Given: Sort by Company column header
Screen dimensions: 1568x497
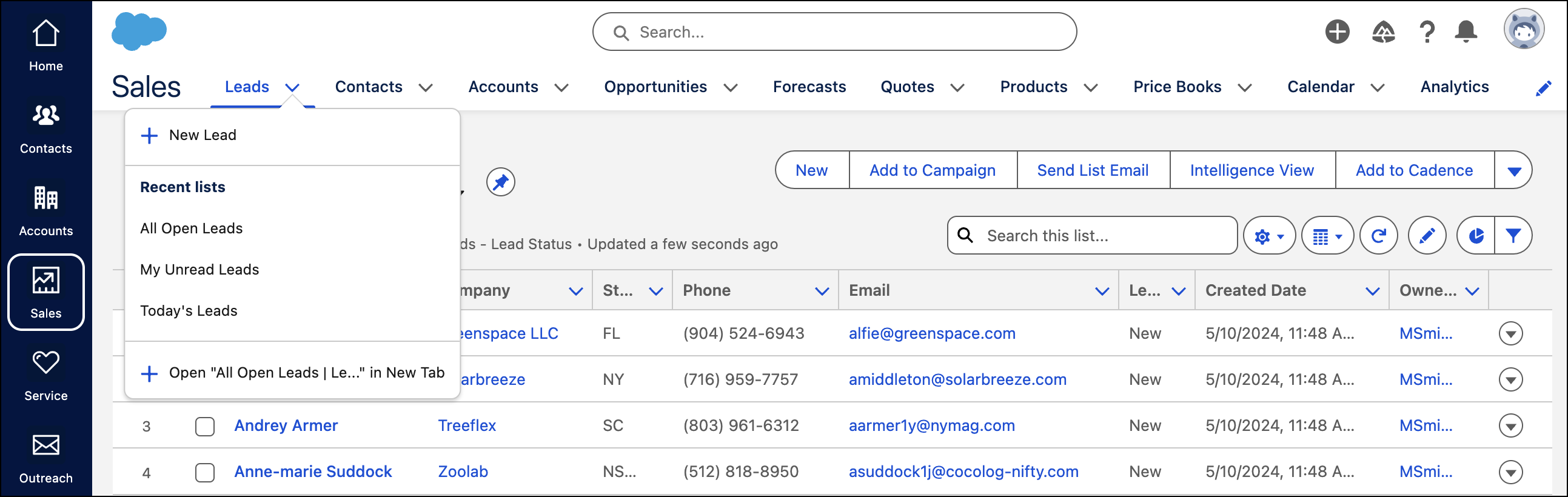Looking at the screenshot, I should [484, 291].
